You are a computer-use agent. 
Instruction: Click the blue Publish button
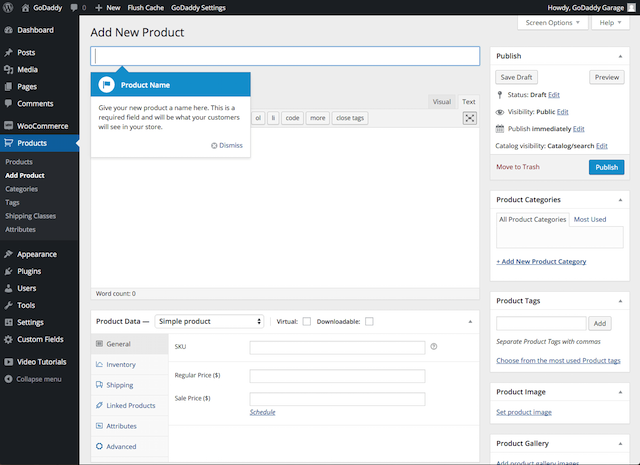606,167
